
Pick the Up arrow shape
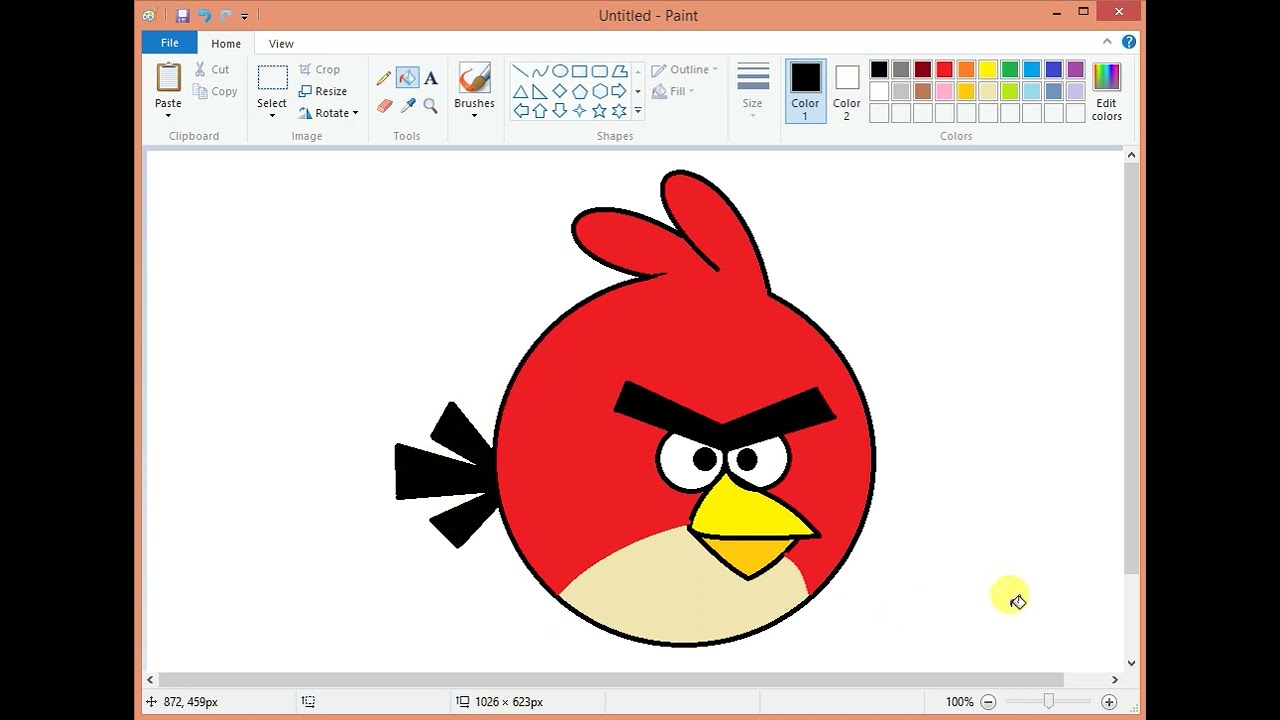coord(540,111)
